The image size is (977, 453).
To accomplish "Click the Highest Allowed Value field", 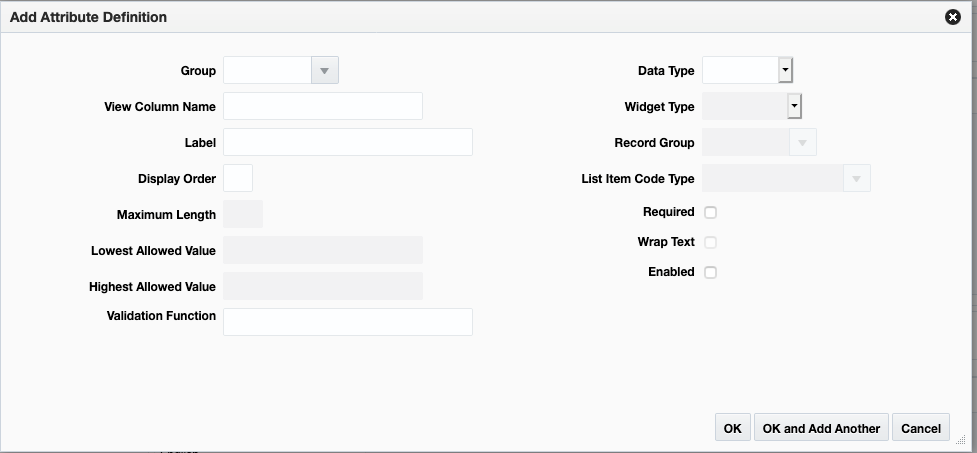I will [323, 286].
